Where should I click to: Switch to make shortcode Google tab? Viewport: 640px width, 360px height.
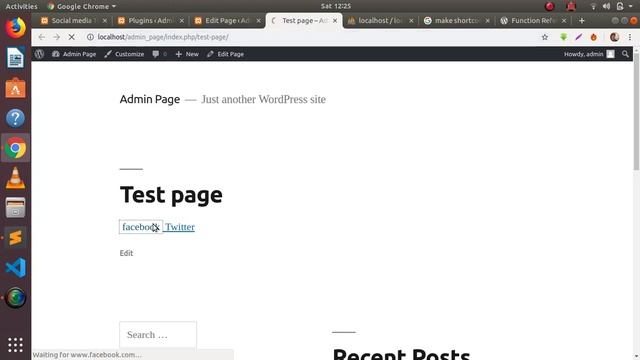coord(456,20)
